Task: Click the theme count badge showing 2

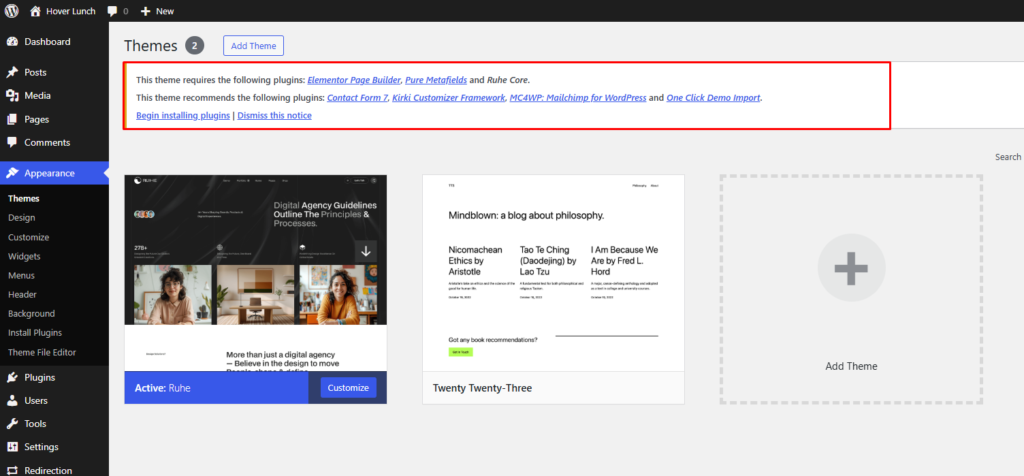Action: (x=195, y=46)
